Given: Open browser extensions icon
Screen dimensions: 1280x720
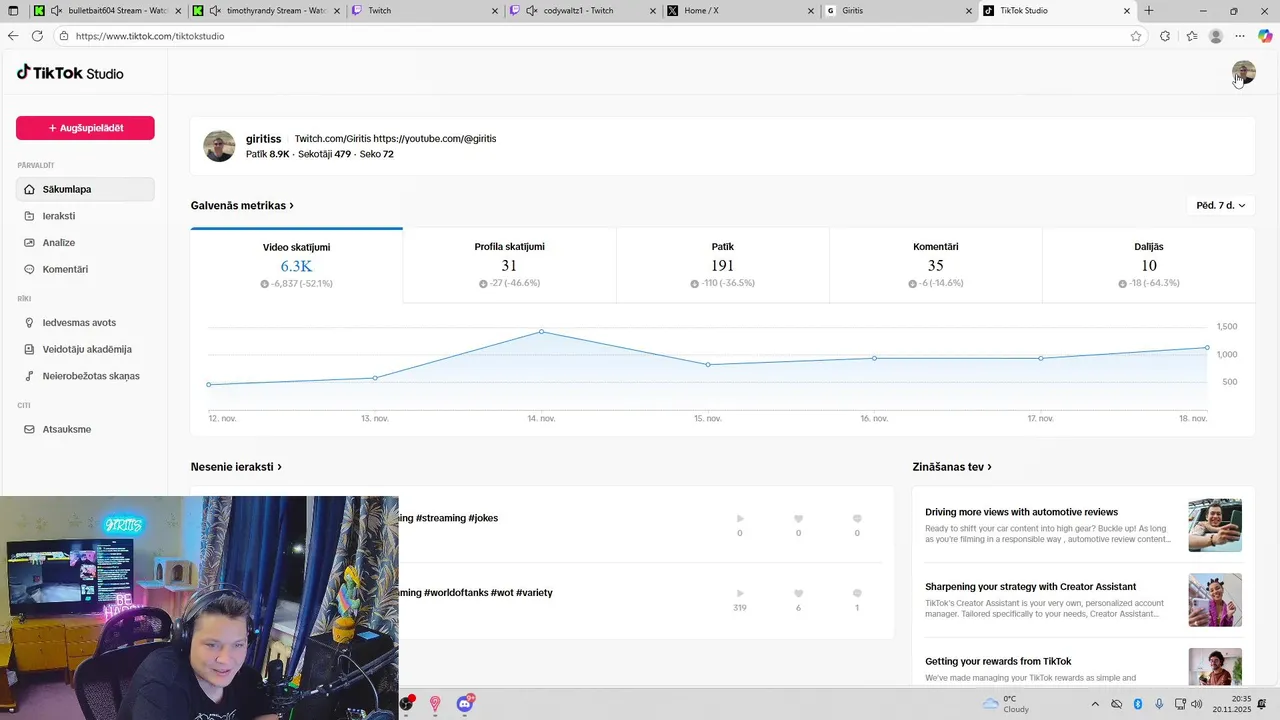Looking at the screenshot, I should pyautogui.click(x=1165, y=36).
